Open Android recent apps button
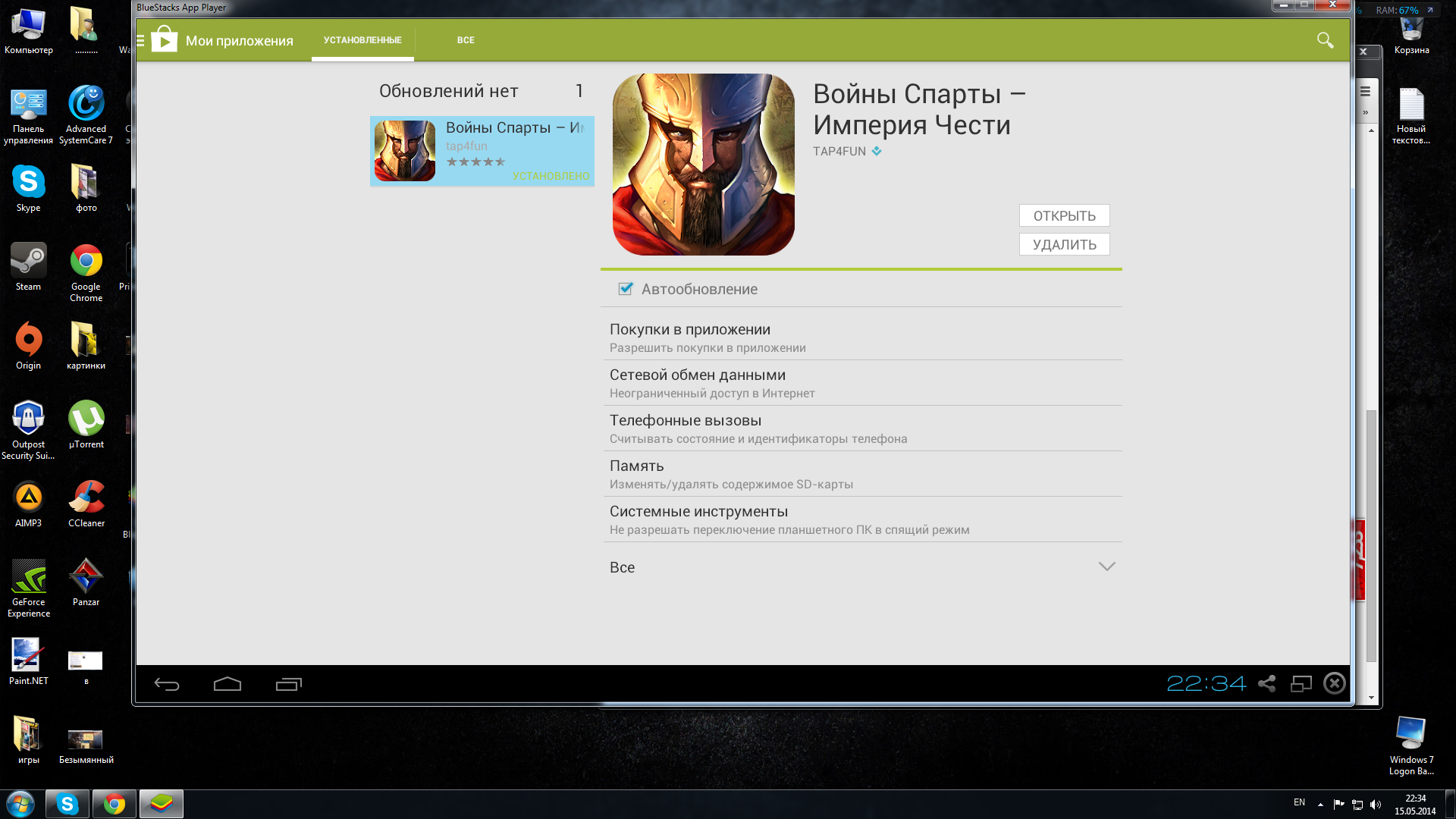The image size is (1456, 819). (x=289, y=684)
